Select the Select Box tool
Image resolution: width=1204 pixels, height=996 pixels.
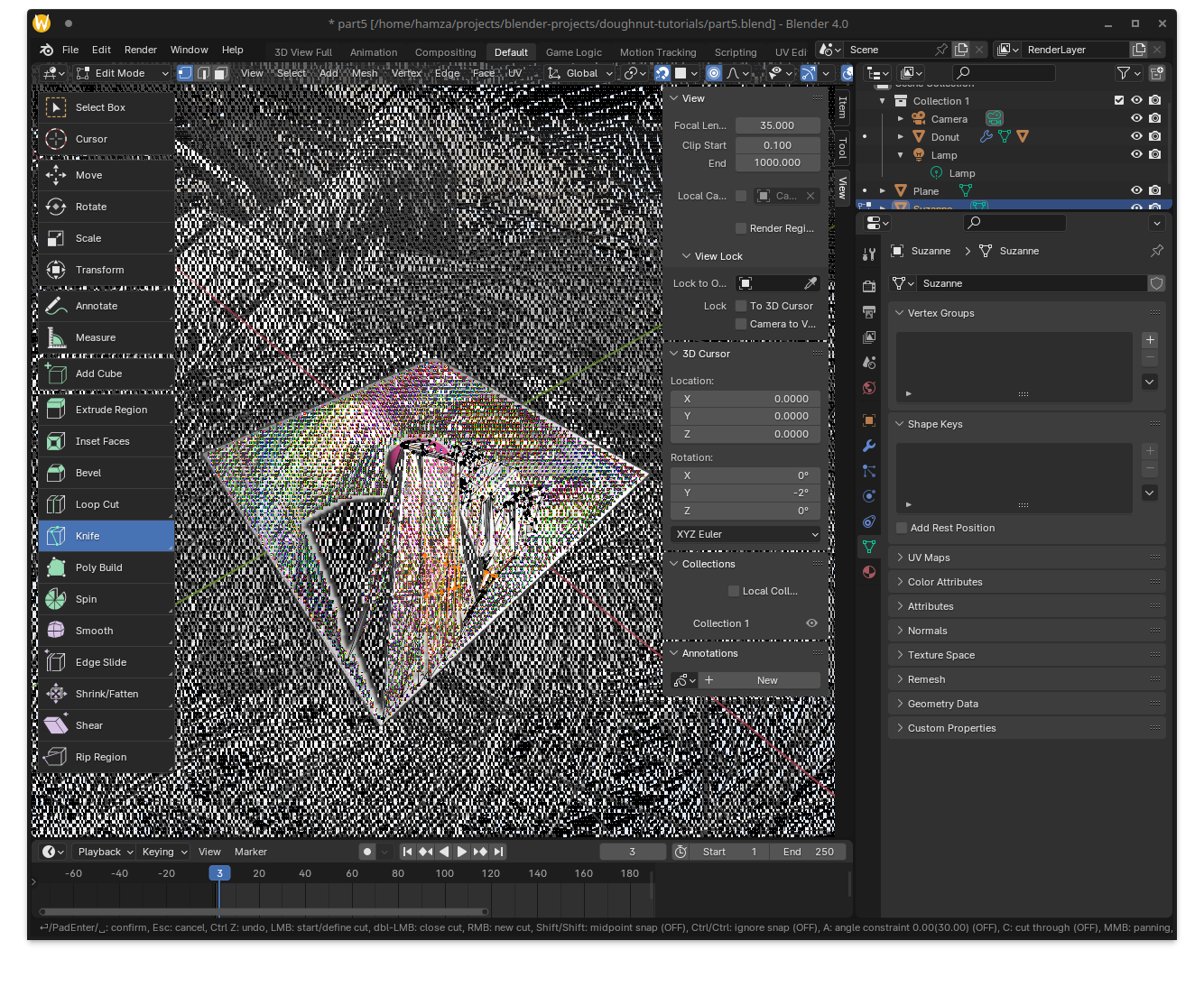106,107
